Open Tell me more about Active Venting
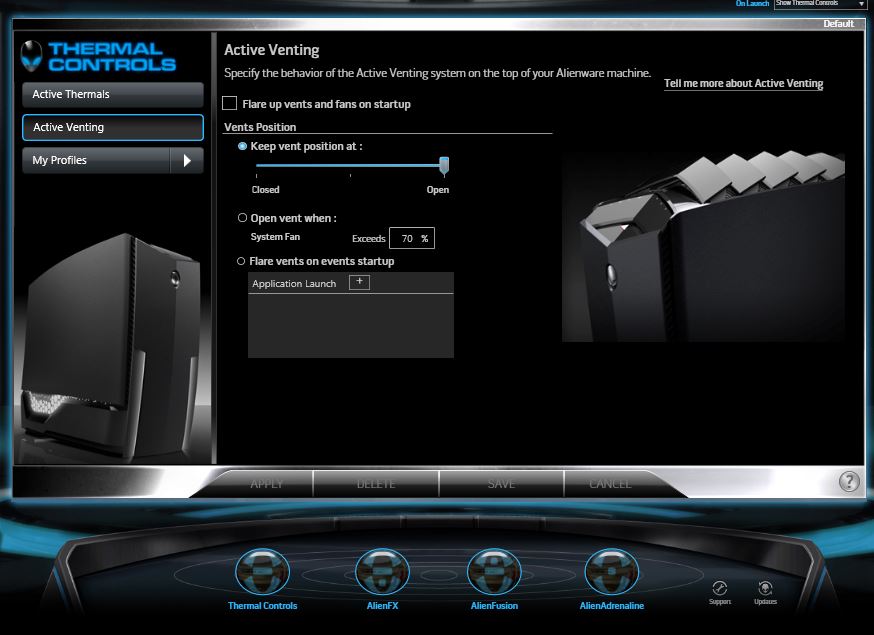Screen dimensions: 874x635 744,84
